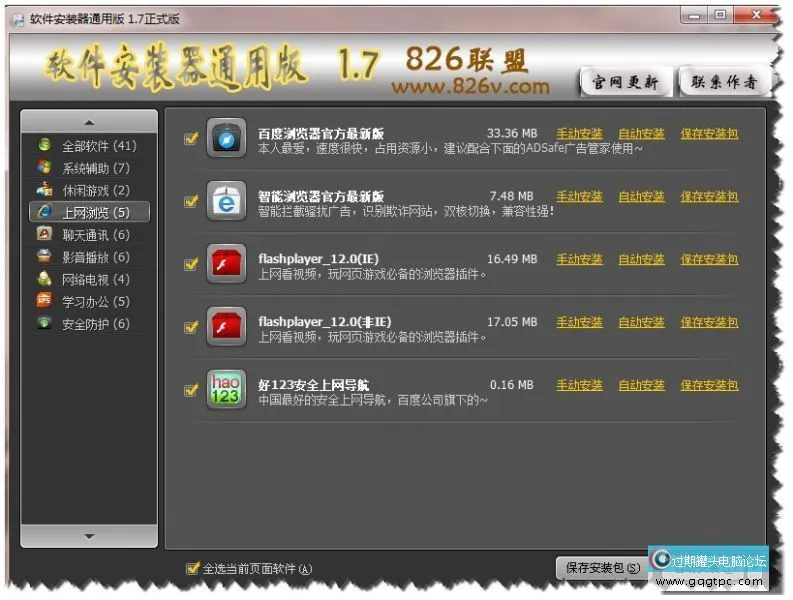Click the 全部软件 category icon
This screenshot has width=793, height=600.
45,145
